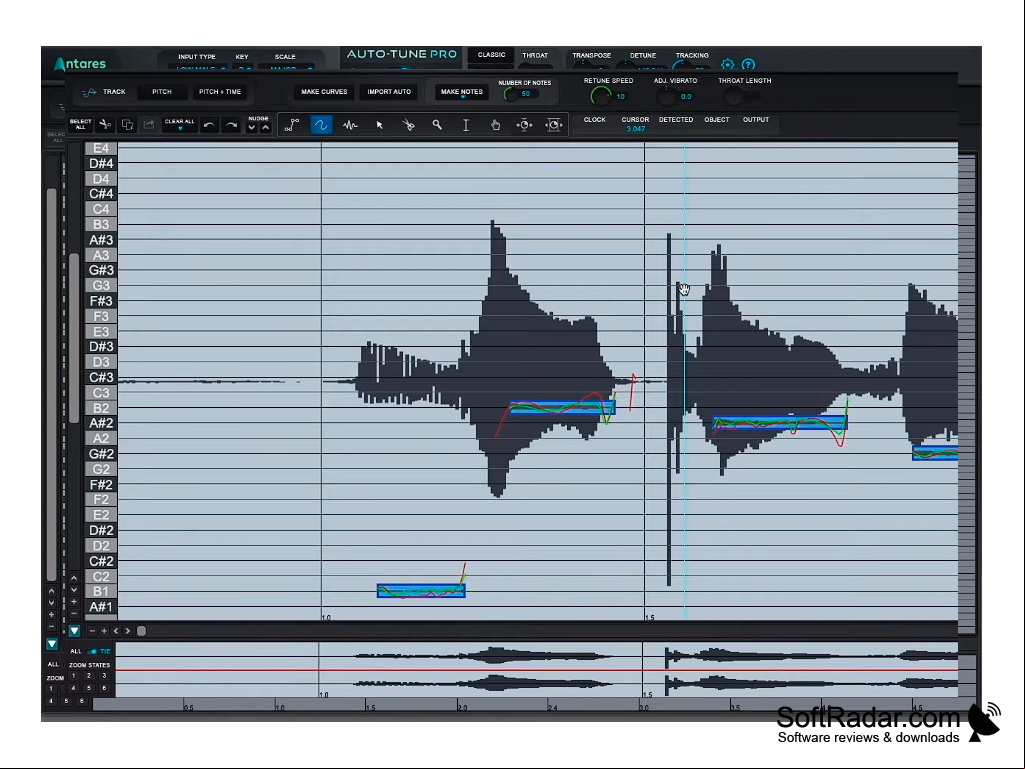Click the G#3 piano key label
Viewport: 1025px width, 769px height.
(x=101, y=271)
